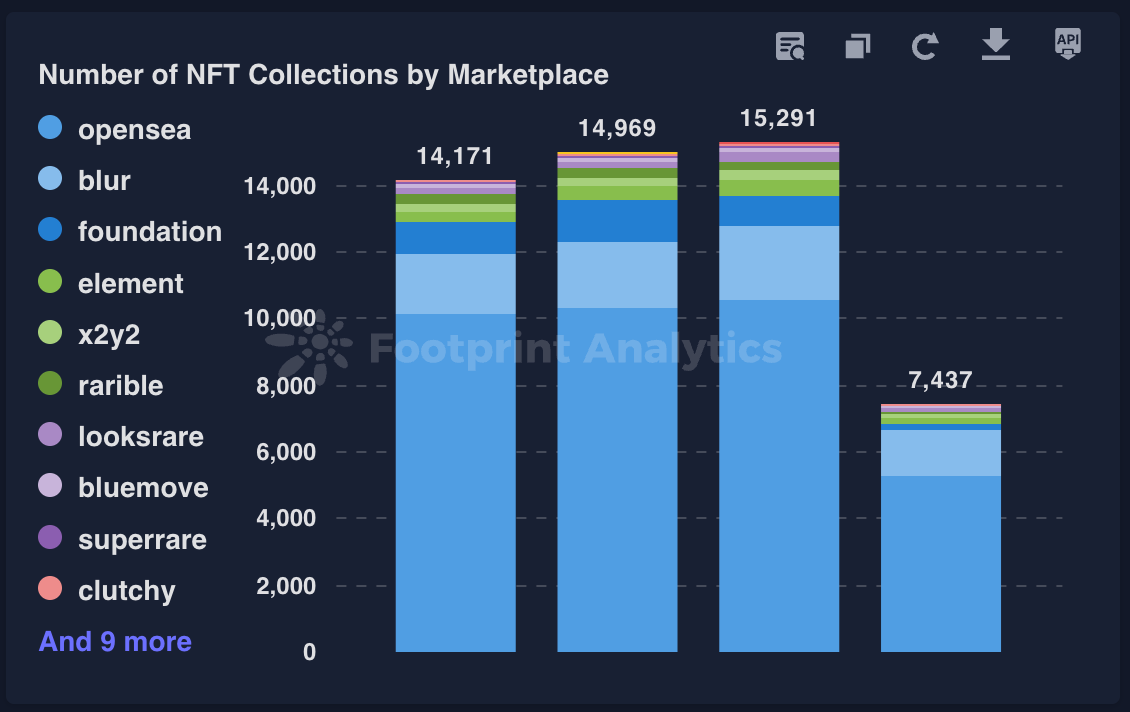1130x712 pixels.
Task: Click the 14,000 y-axis label
Action: pyautogui.click(x=280, y=186)
